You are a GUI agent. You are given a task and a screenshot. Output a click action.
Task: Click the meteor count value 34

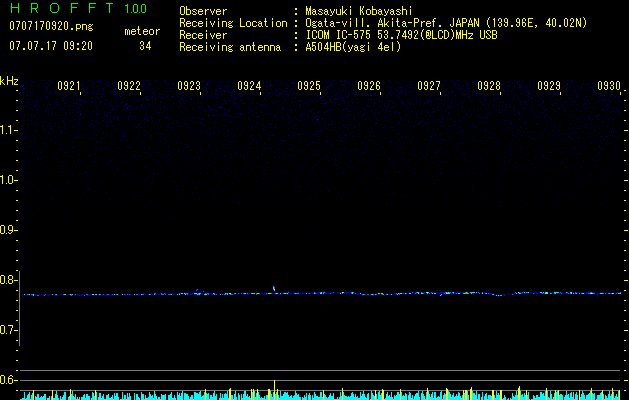coord(145,46)
